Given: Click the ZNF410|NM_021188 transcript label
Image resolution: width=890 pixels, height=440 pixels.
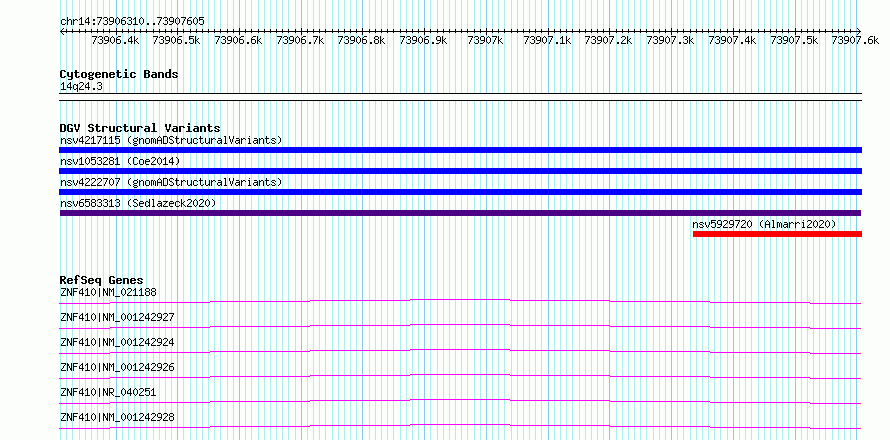Looking at the screenshot, I should pos(108,292).
